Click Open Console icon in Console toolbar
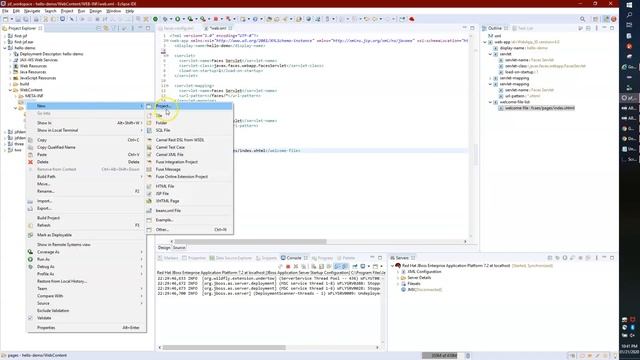Viewport: 640px width, 360px height. 376,266
